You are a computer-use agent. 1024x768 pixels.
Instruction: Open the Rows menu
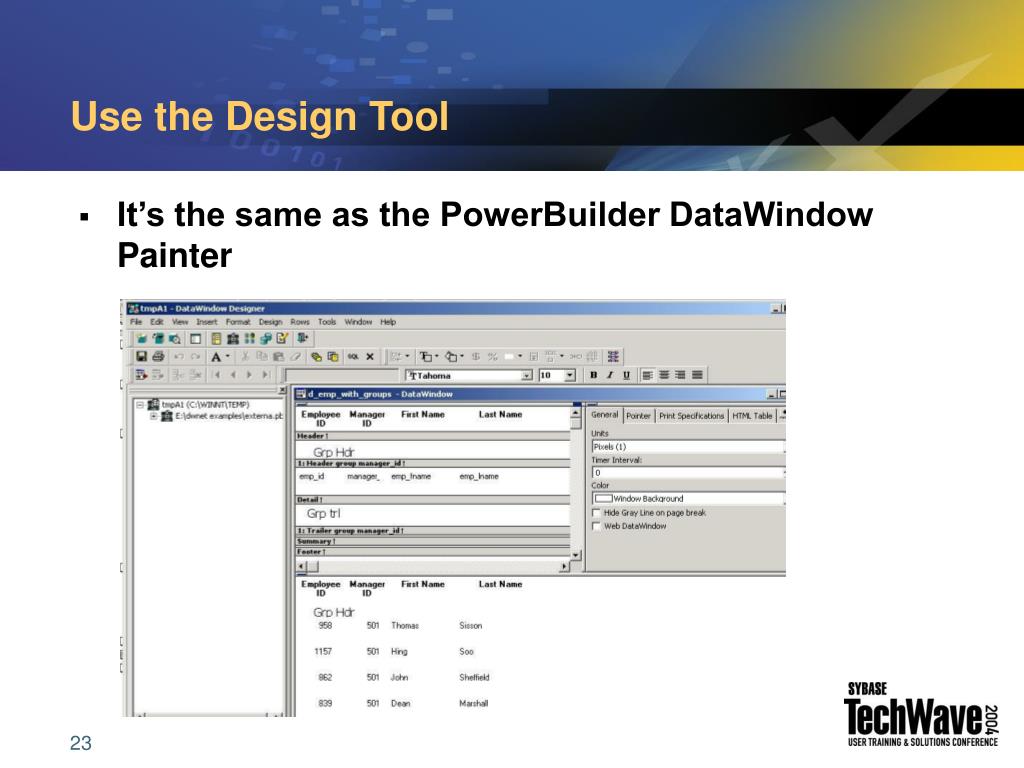[x=300, y=322]
